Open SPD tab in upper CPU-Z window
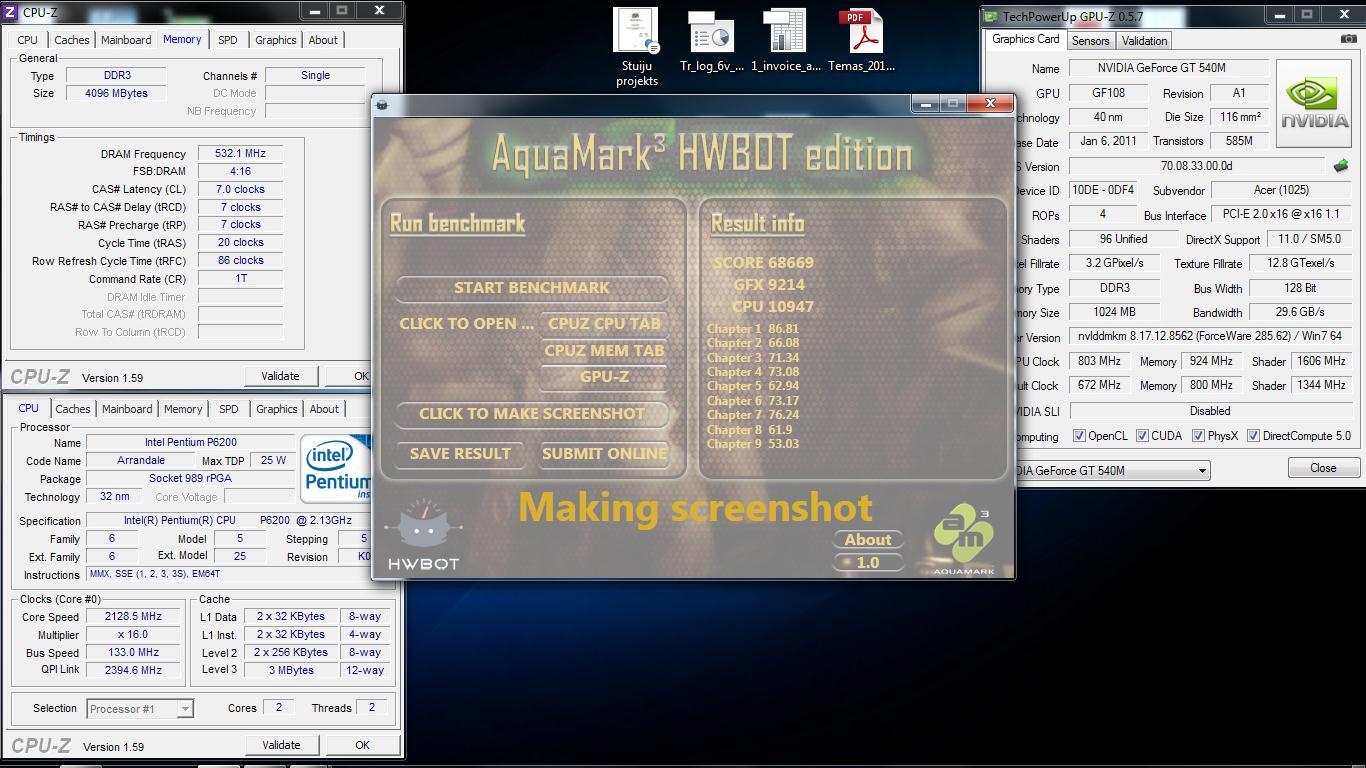The image size is (1366, 768). [x=228, y=40]
